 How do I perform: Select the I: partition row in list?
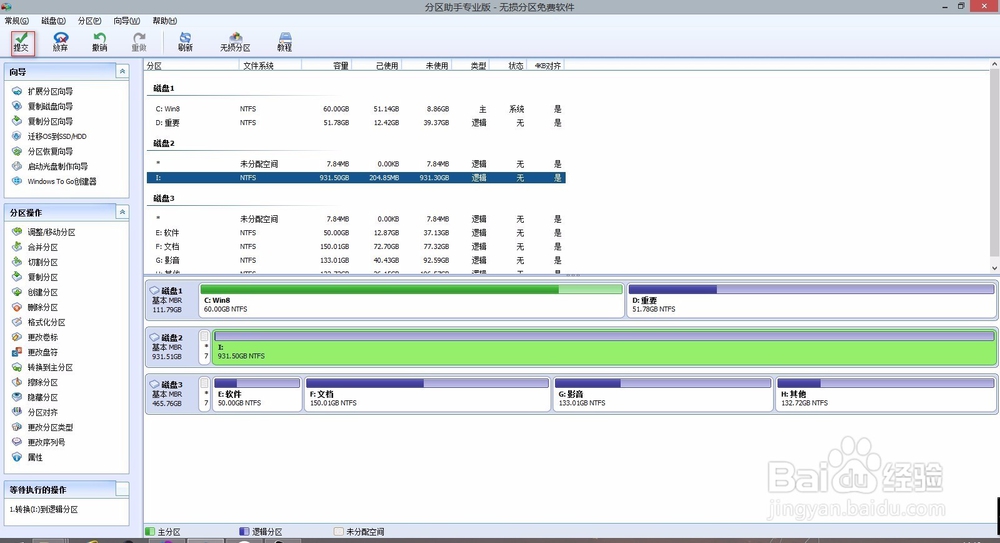pyautogui.click(x=356, y=178)
